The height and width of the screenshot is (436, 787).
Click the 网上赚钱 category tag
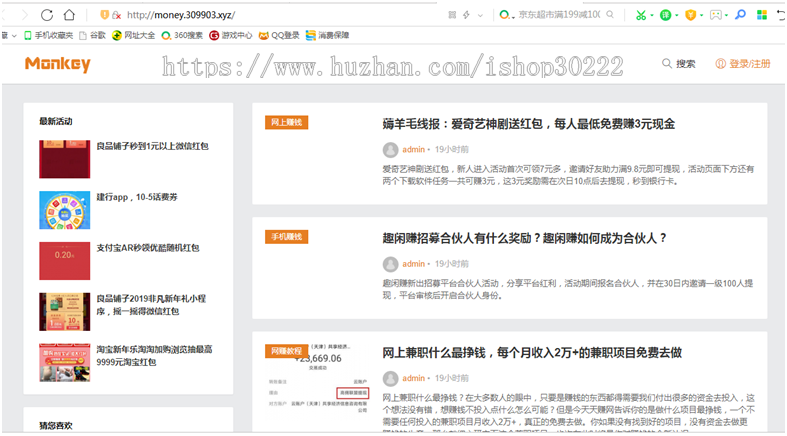(287, 122)
